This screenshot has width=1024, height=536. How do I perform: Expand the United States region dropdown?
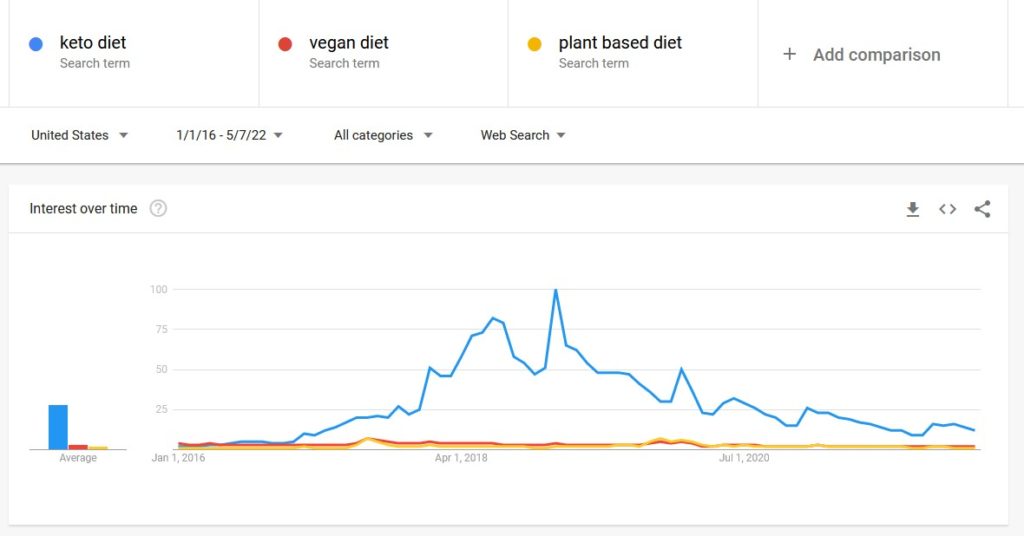coord(80,135)
